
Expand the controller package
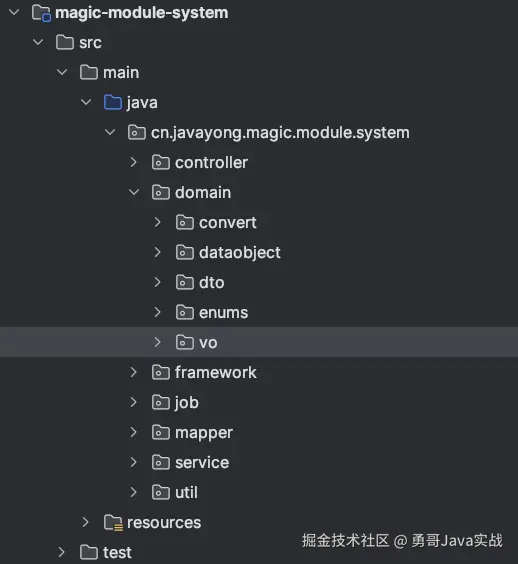(133, 163)
